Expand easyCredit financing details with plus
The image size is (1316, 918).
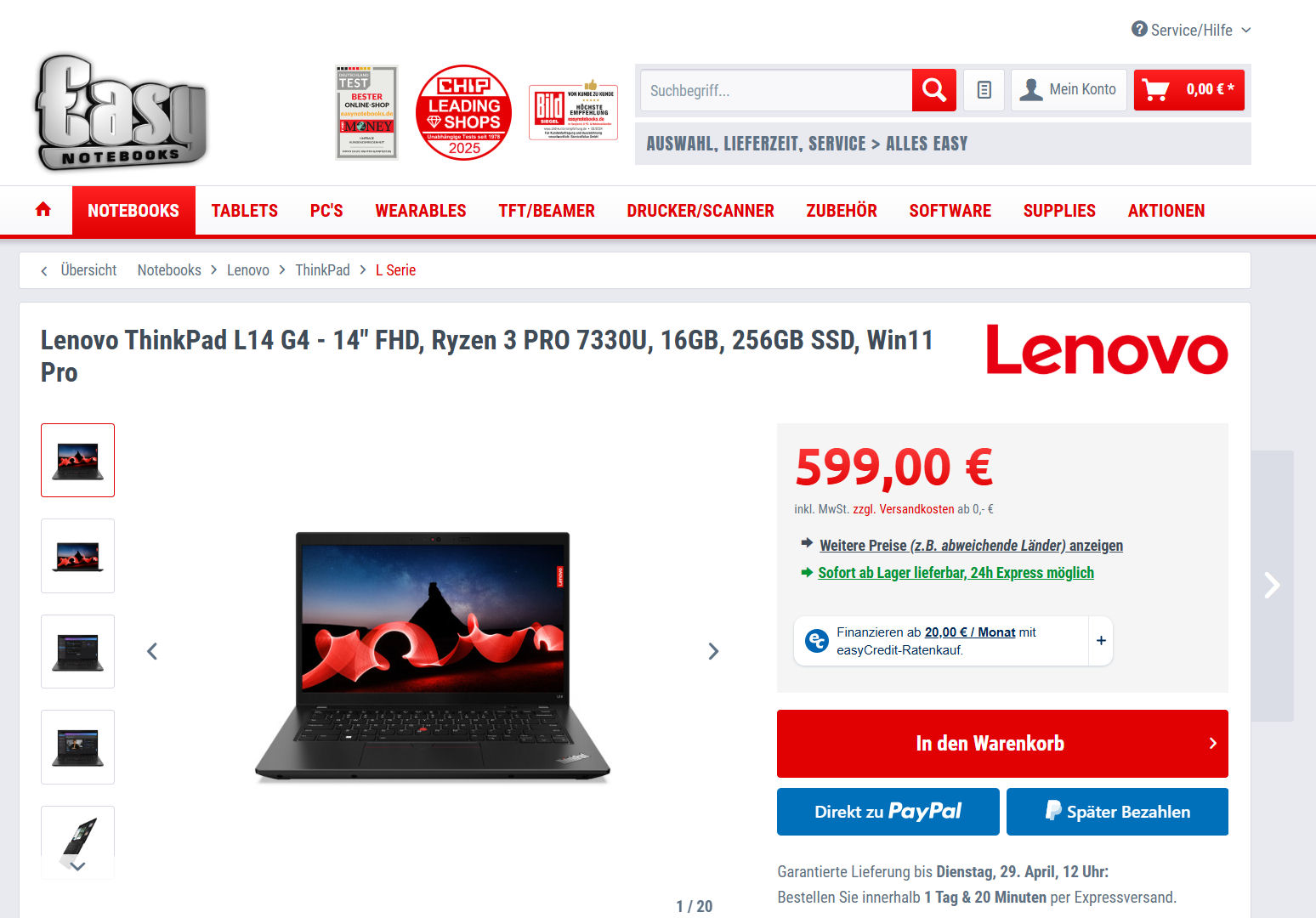1101,641
